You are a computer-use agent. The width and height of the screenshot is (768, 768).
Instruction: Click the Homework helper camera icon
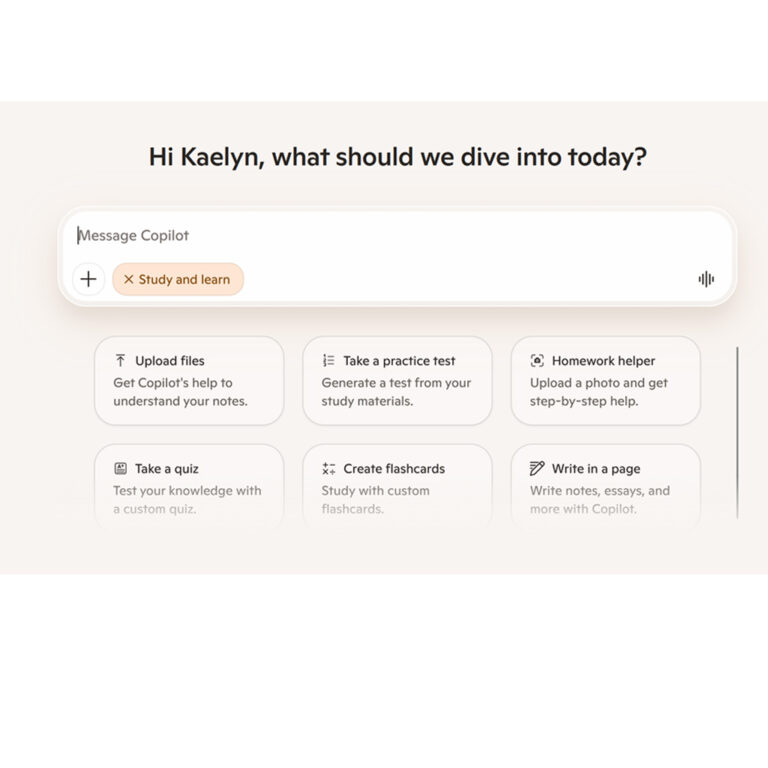pyautogui.click(x=537, y=361)
